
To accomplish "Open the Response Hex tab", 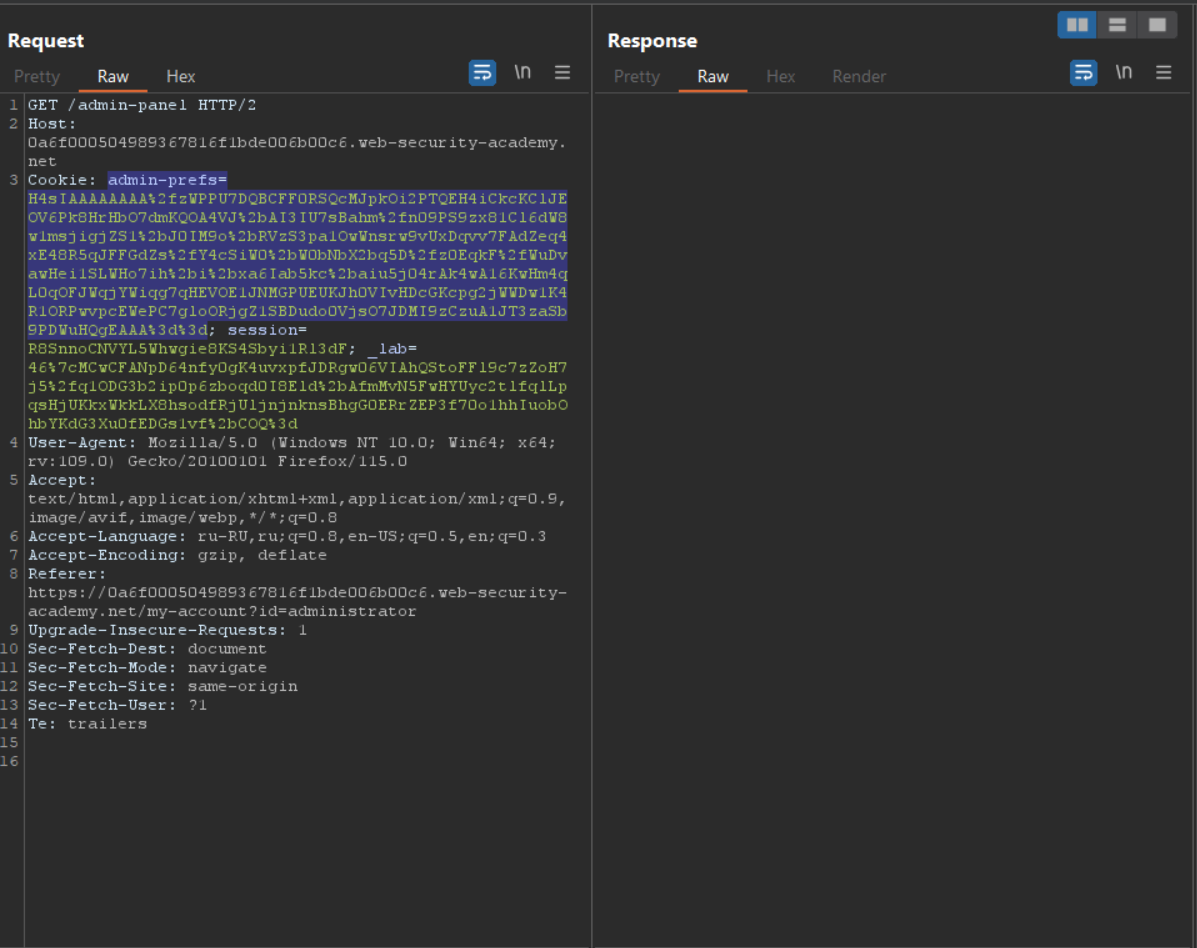I will 781,77.
